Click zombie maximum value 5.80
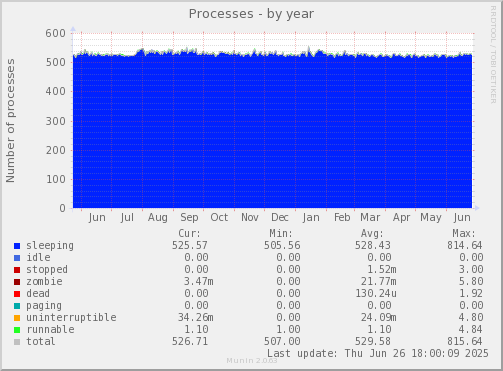Viewport: 503px width, 371px height. 471,281
